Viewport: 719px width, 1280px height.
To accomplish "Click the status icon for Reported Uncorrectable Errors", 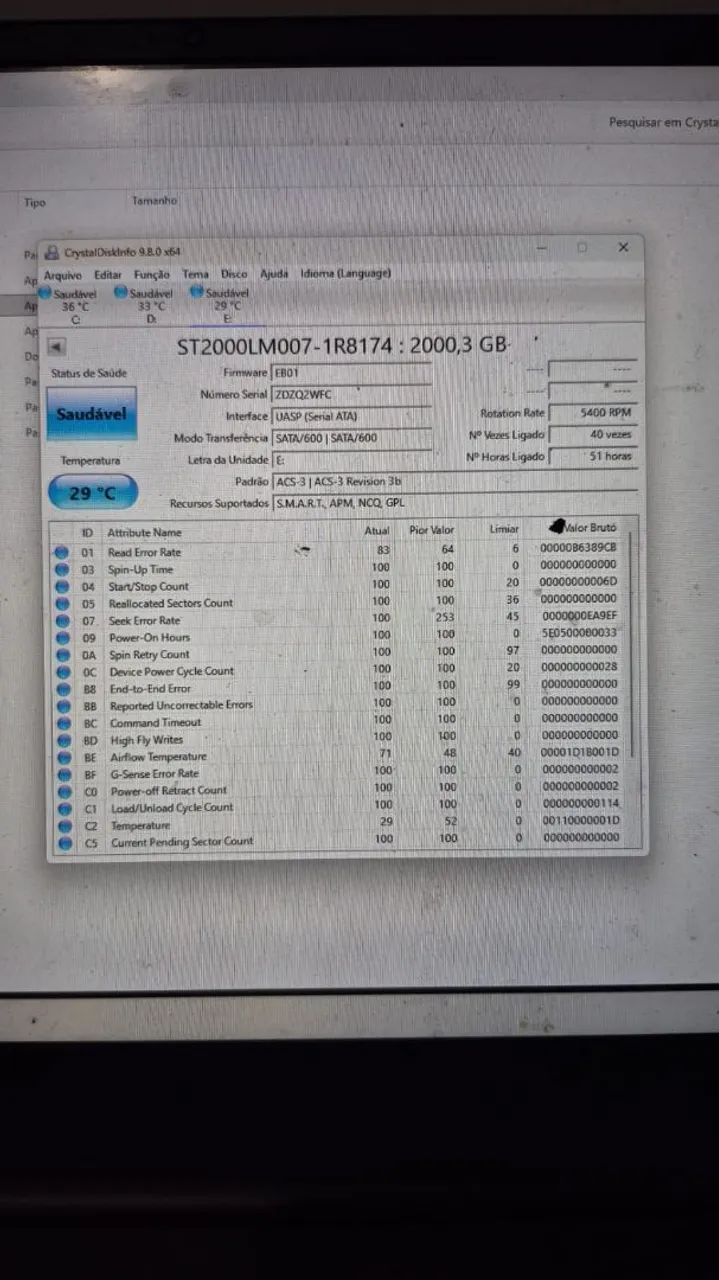I will (x=62, y=706).
